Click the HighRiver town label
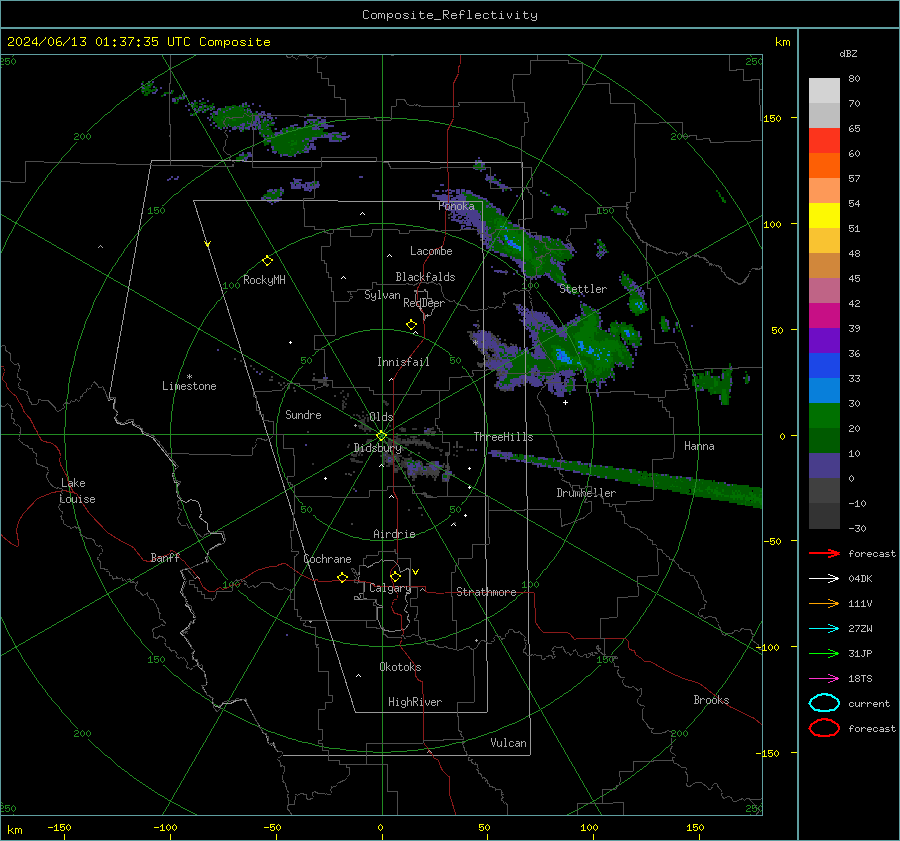The width and height of the screenshot is (900, 841). pyautogui.click(x=415, y=702)
